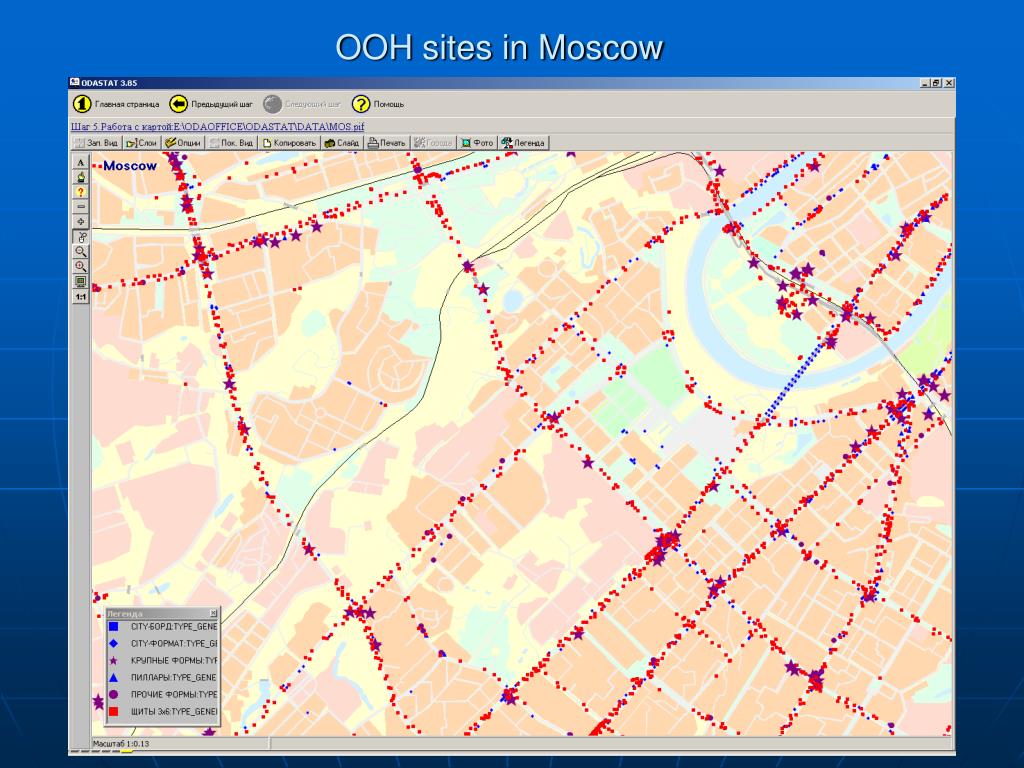Select the minus line tool icon

tap(80, 207)
